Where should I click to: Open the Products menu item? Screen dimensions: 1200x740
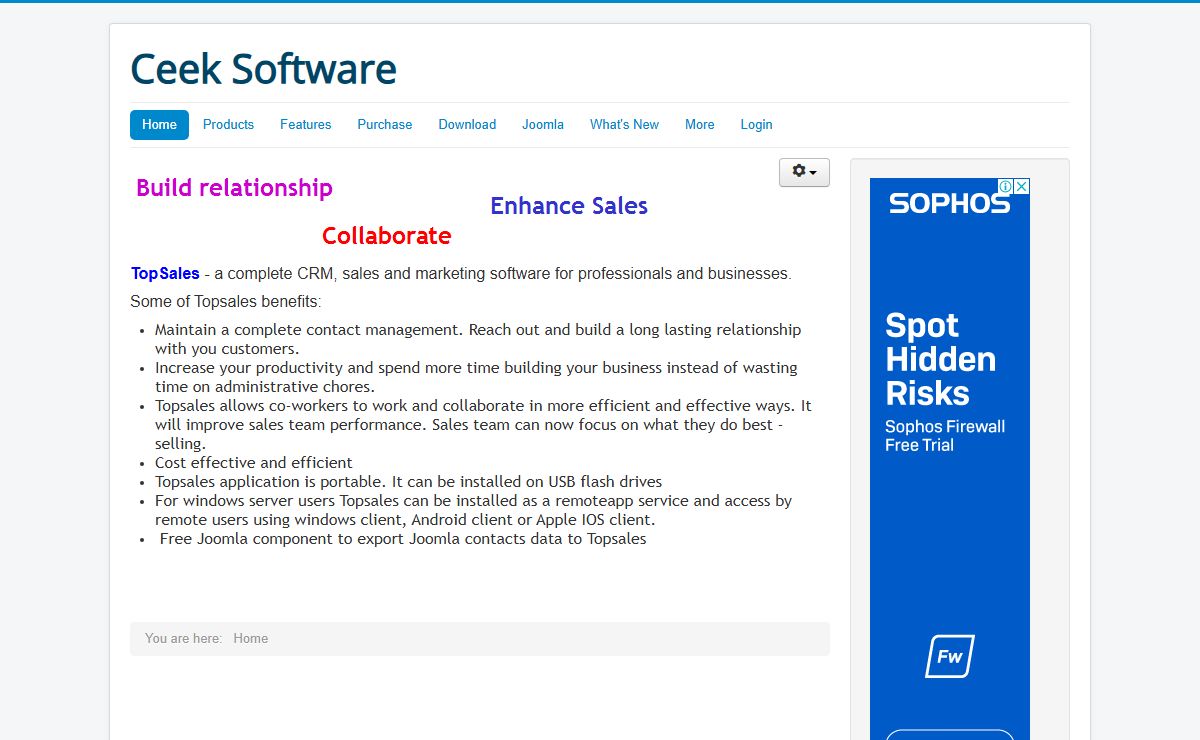(x=228, y=125)
